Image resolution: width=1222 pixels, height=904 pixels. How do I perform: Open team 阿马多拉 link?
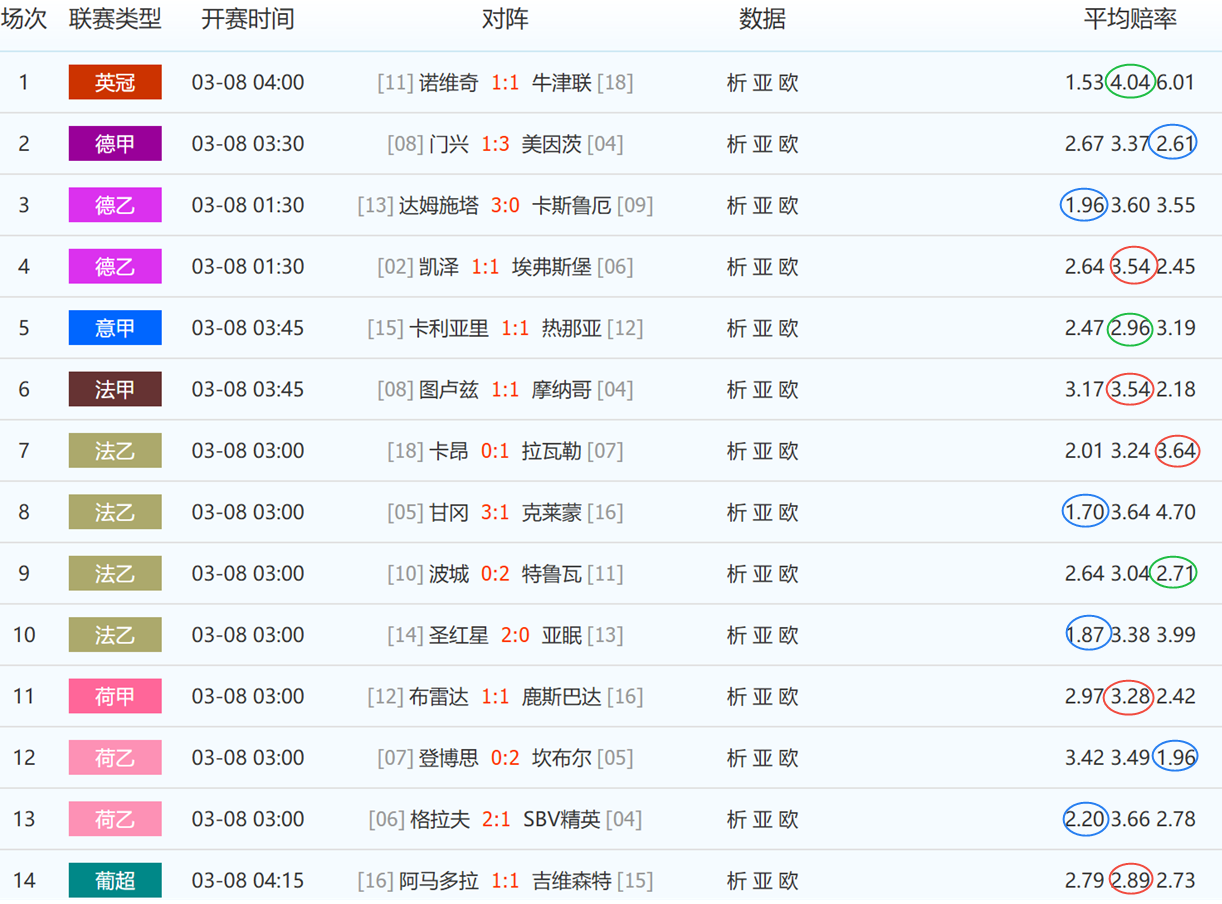(x=439, y=880)
